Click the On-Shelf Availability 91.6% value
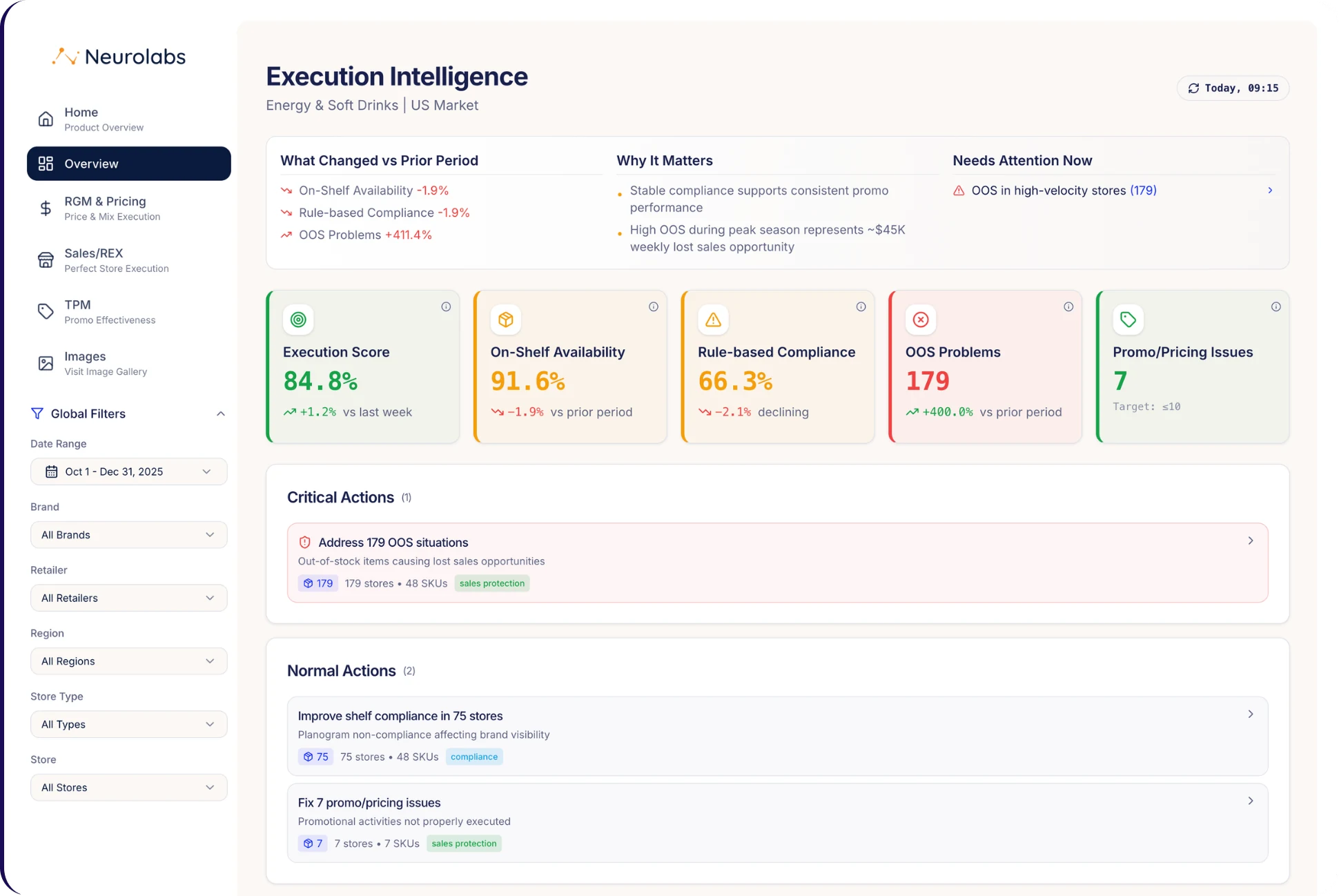The width and height of the screenshot is (1339, 896). tap(528, 381)
